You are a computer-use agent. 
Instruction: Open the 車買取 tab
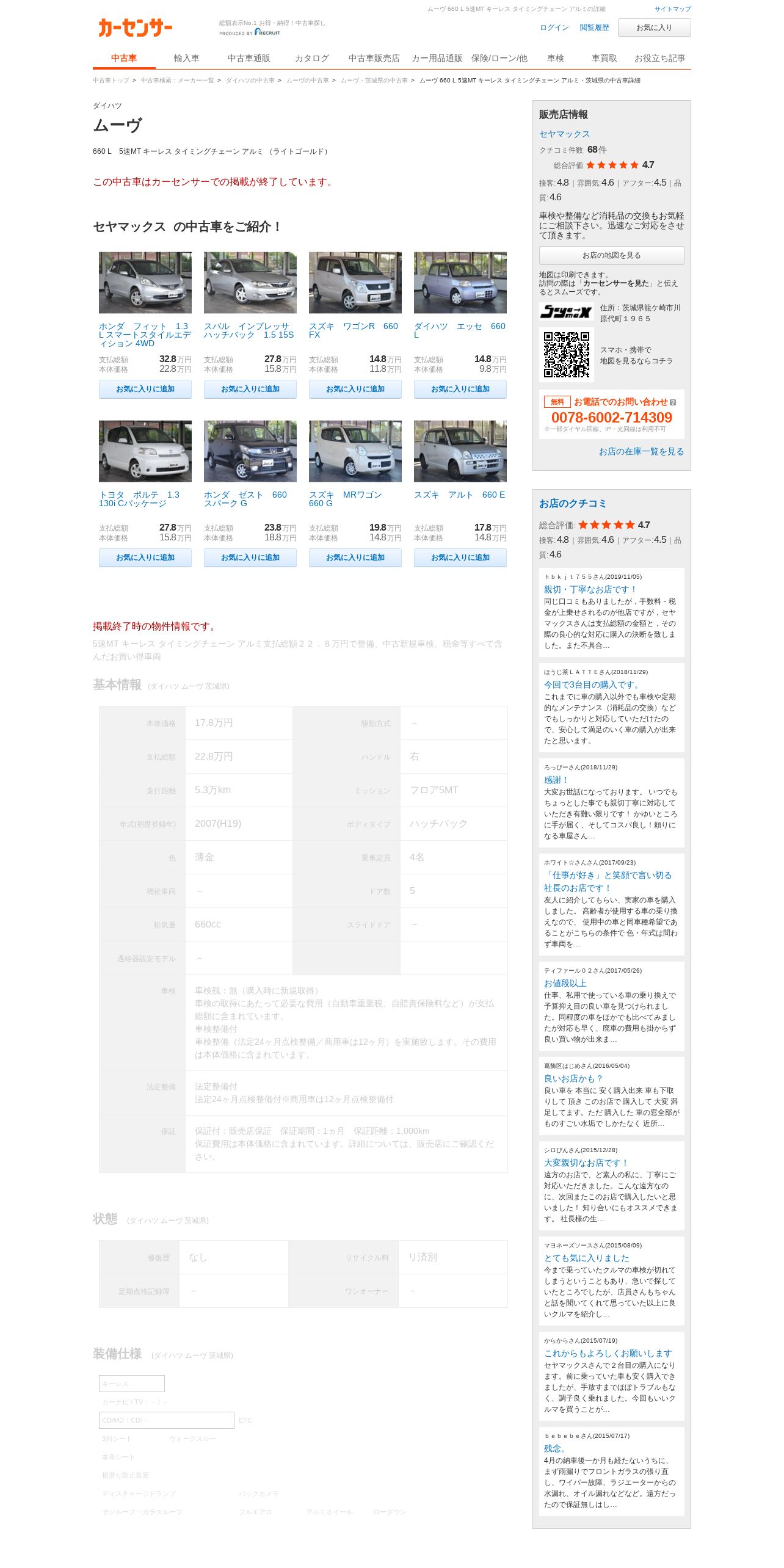[604, 58]
